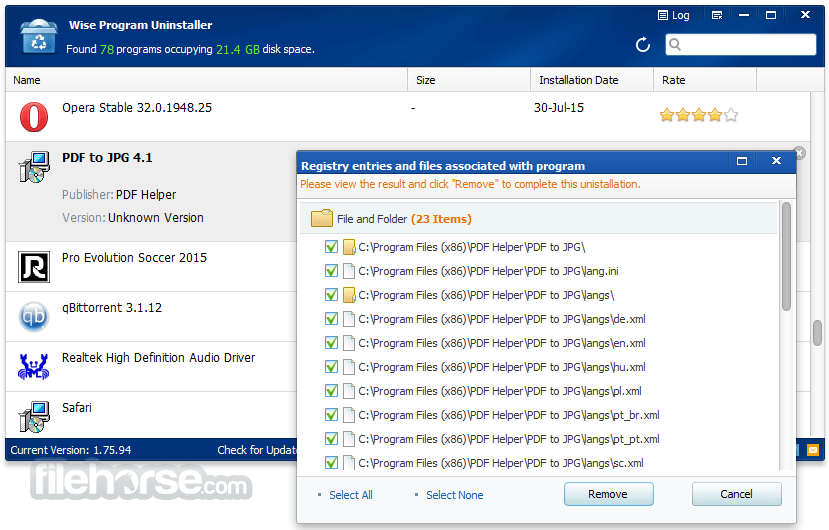Screen dimensions: 829x530
Task: Click the Cancel button
Action: (736, 494)
